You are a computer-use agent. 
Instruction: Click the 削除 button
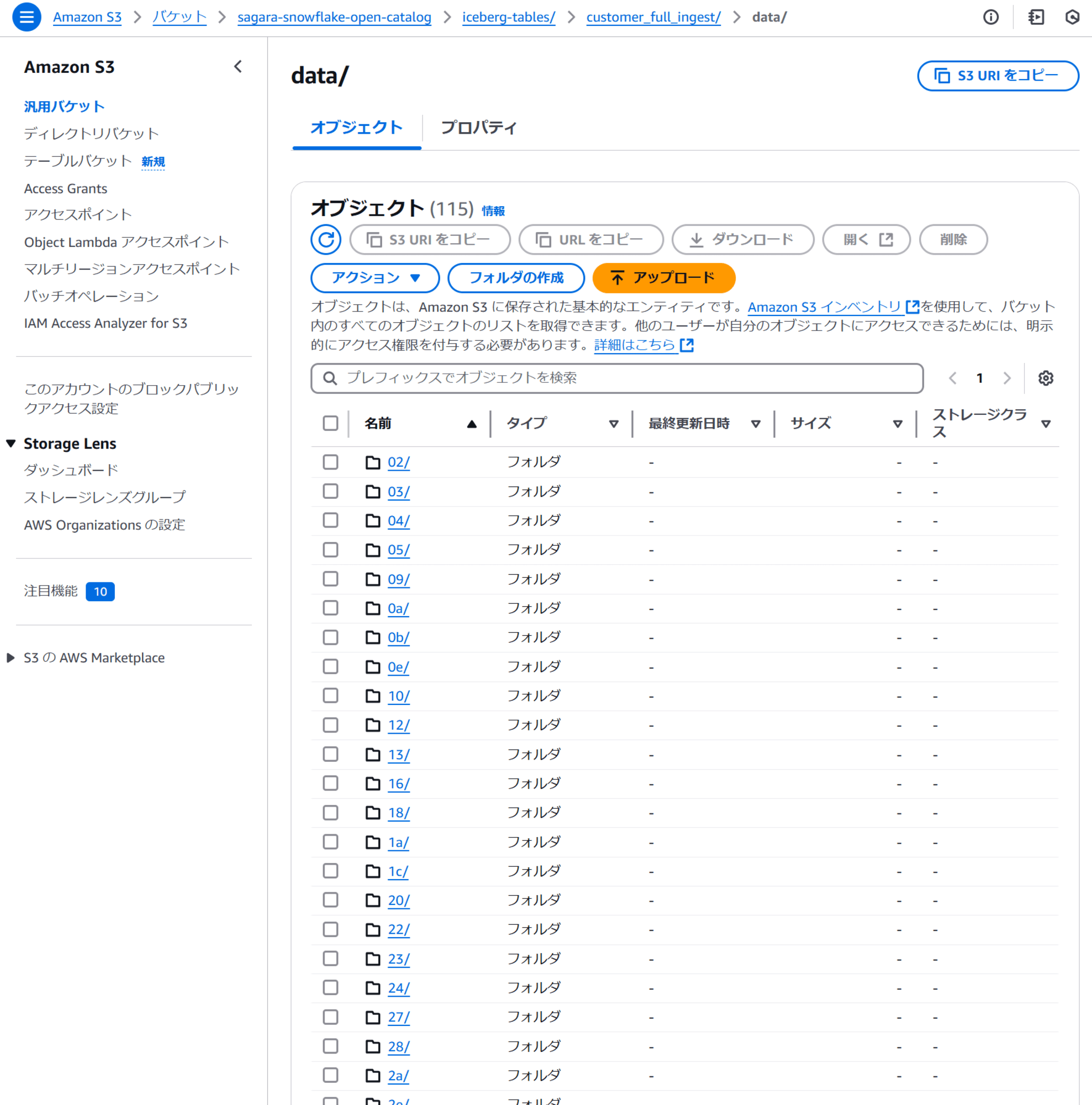pos(953,240)
